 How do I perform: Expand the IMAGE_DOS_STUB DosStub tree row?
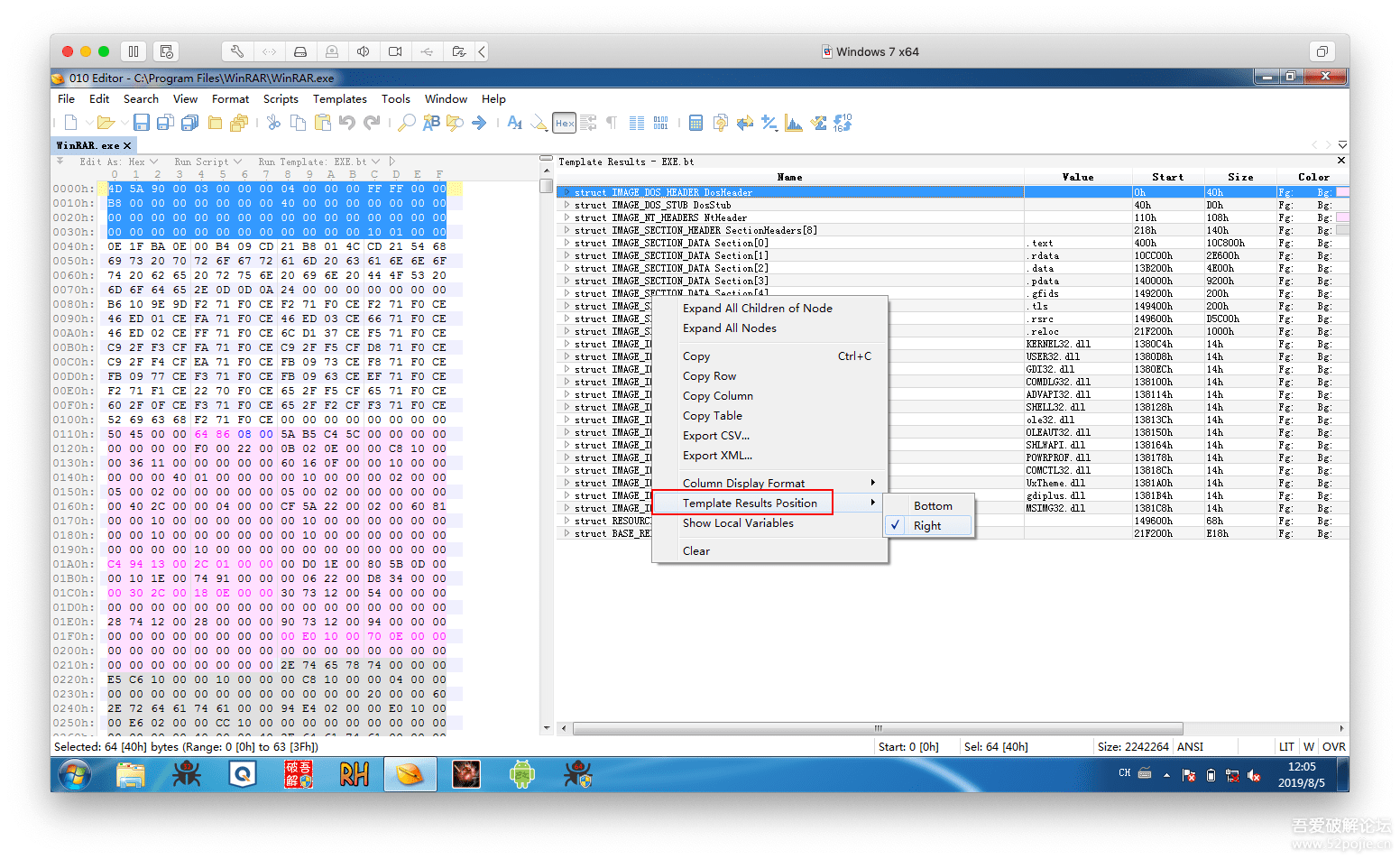[566, 205]
